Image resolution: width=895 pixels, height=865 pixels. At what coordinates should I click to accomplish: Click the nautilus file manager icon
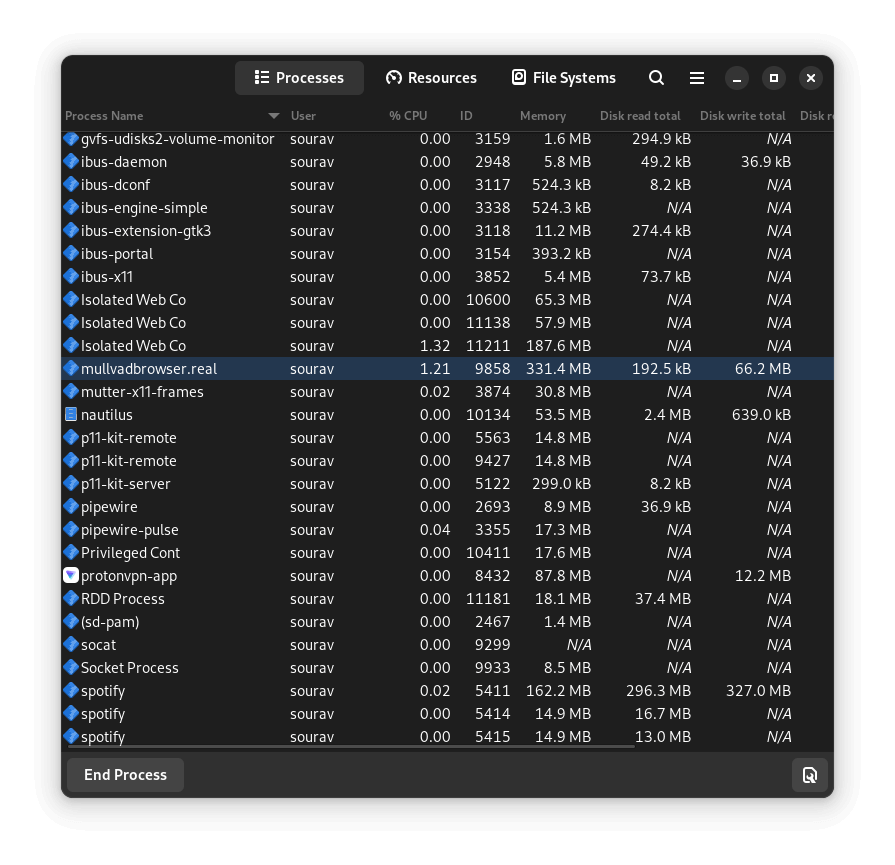coord(71,415)
